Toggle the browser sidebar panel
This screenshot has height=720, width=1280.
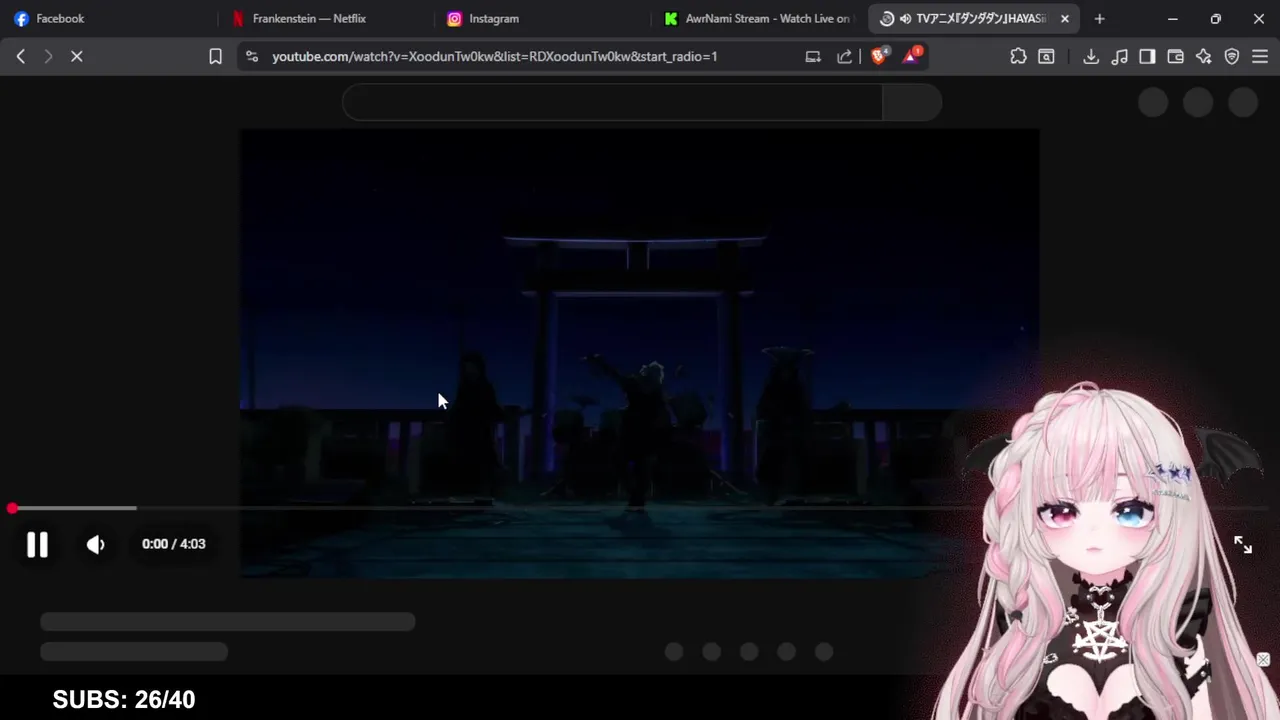coord(1147,57)
